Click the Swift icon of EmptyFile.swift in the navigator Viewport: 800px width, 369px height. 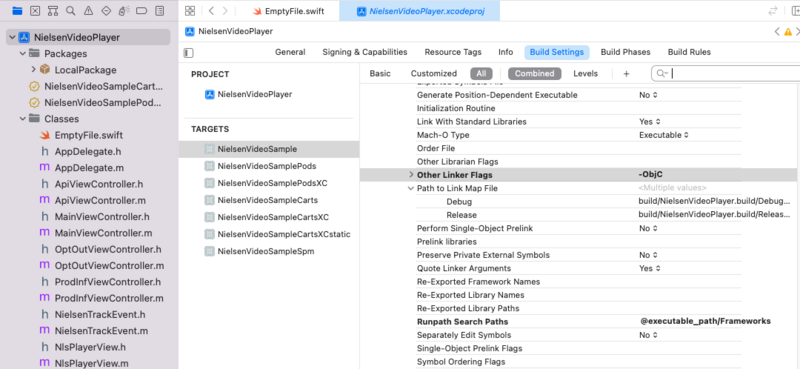coord(45,135)
